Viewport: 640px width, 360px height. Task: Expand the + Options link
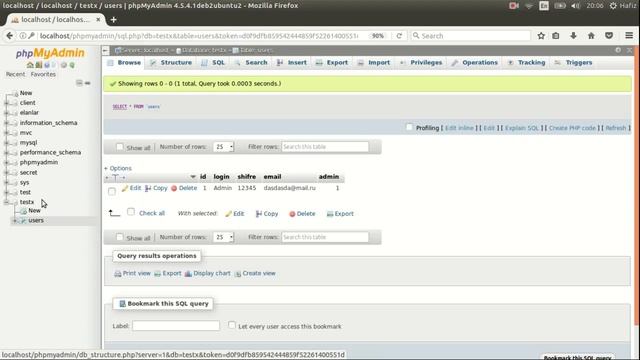coord(118,168)
